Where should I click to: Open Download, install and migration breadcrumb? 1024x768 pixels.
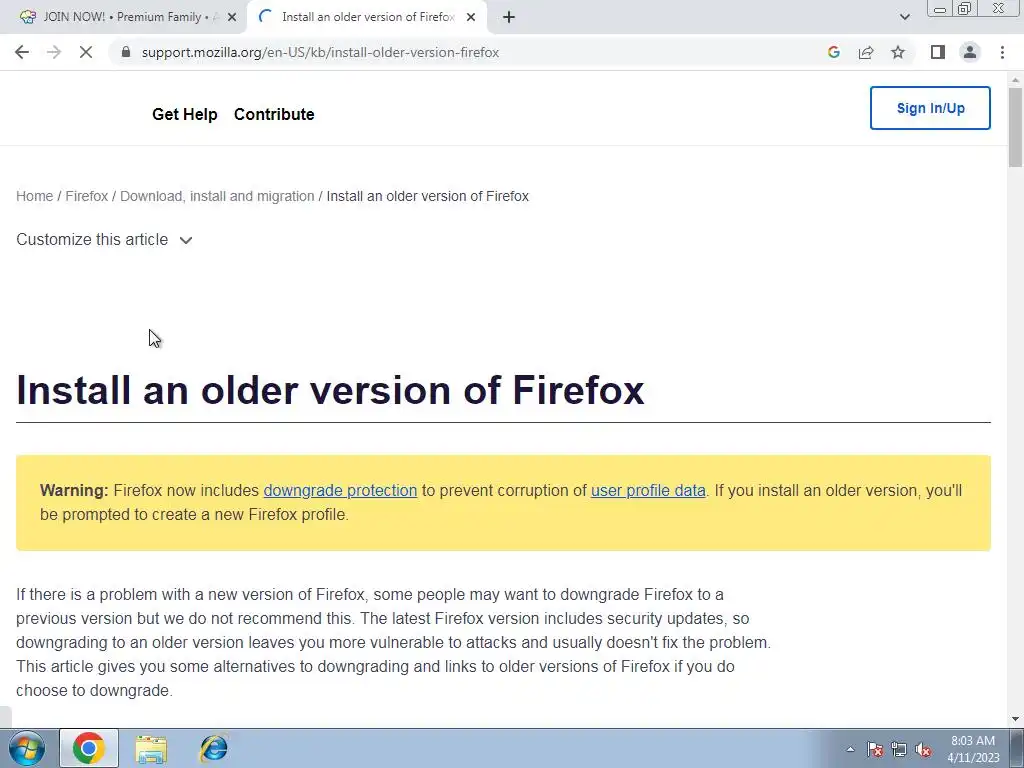coord(217,196)
